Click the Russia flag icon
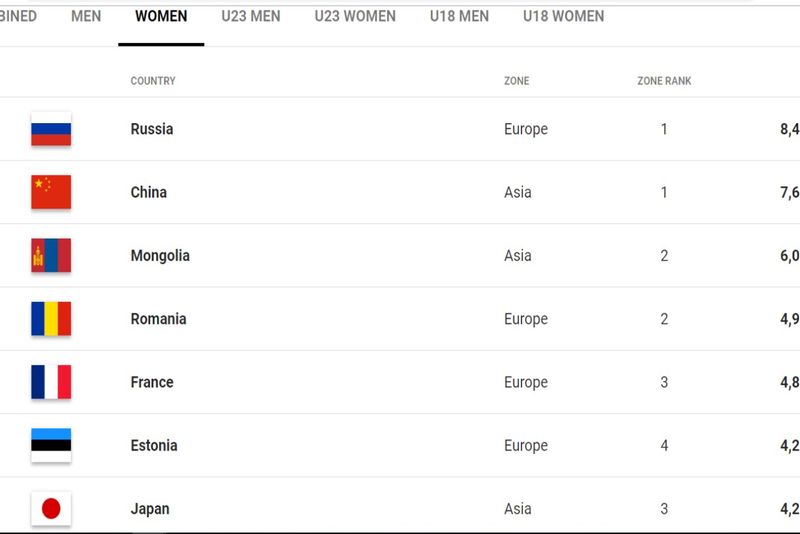 coord(51,129)
